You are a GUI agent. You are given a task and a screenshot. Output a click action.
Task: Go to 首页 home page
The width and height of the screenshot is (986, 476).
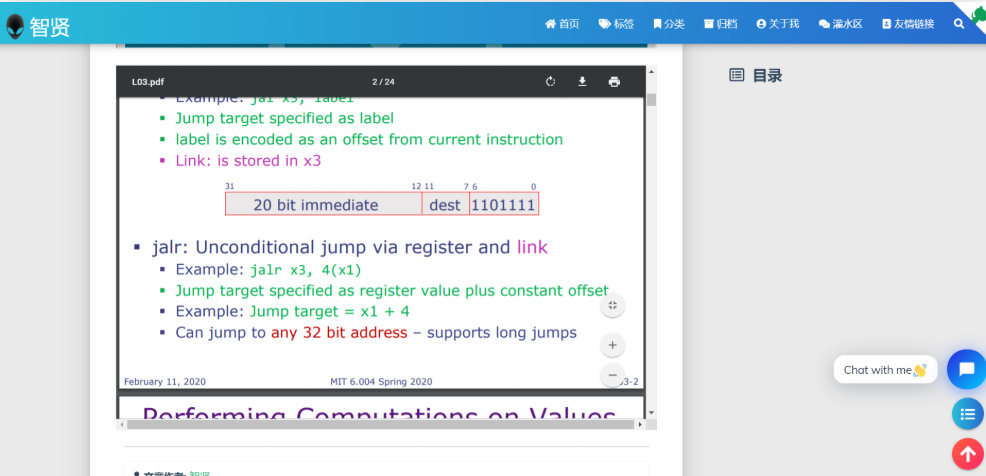(x=562, y=23)
